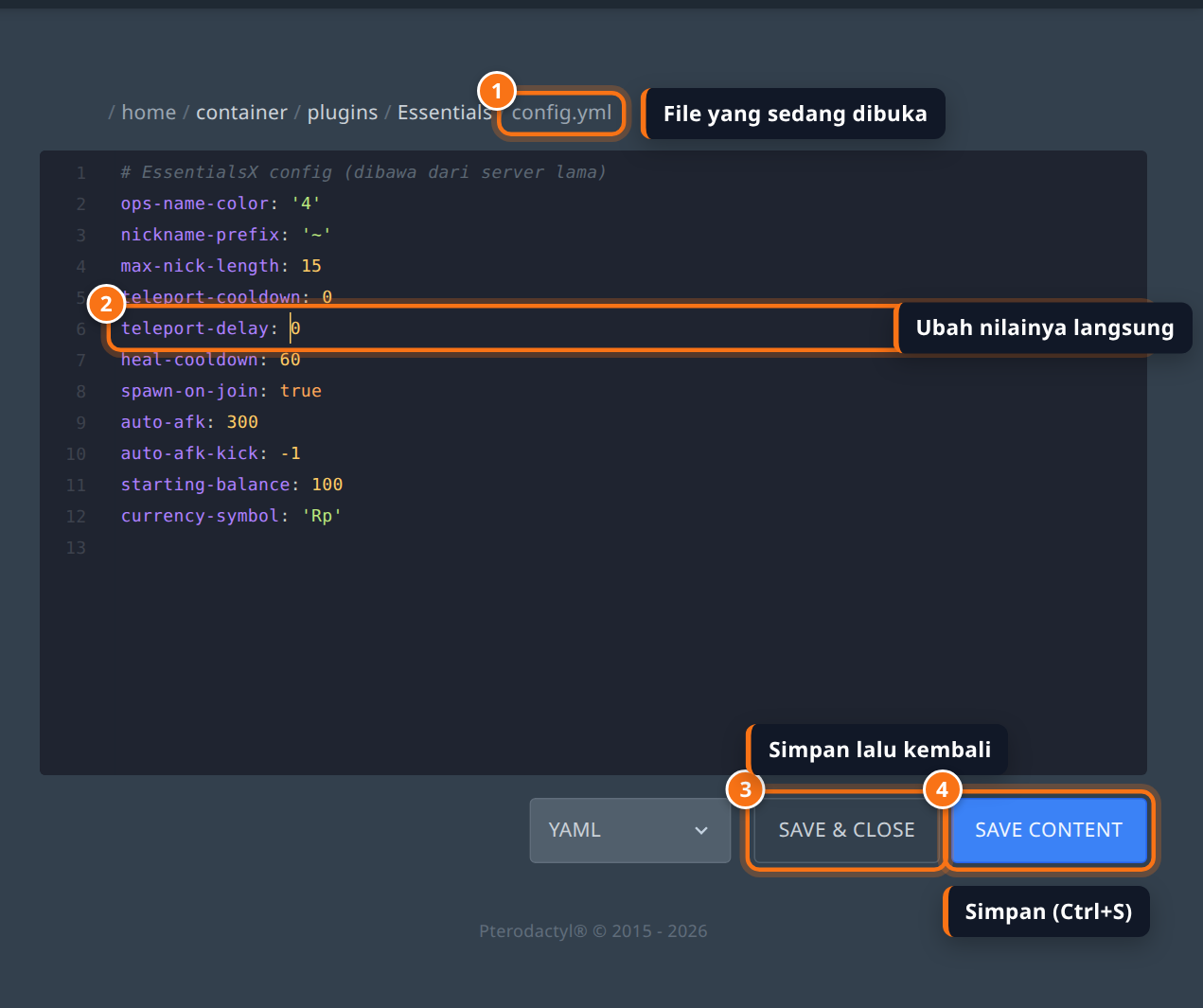Click the spawn-on-join: true line
Image resolution: width=1203 pixels, height=1008 pixels.
click(221, 391)
